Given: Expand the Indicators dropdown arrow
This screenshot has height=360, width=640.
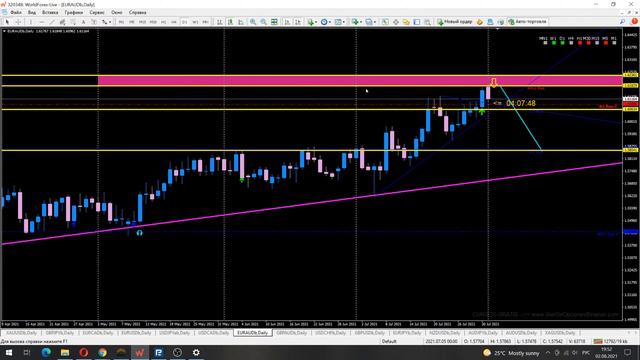Looking at the screenshot, I should (316, 22).
